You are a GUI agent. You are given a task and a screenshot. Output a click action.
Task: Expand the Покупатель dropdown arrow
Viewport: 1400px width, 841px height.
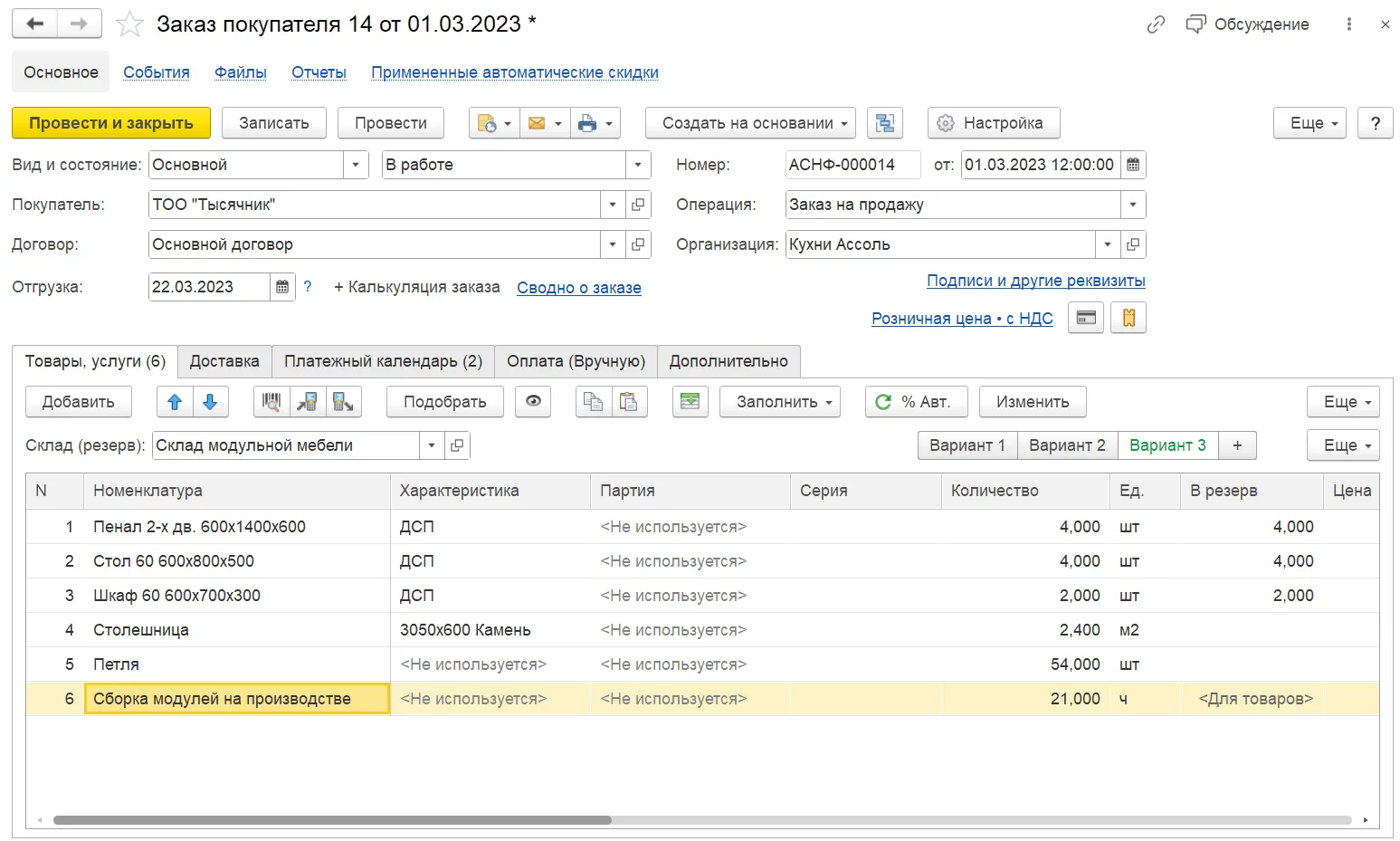[x=613, y=205]
